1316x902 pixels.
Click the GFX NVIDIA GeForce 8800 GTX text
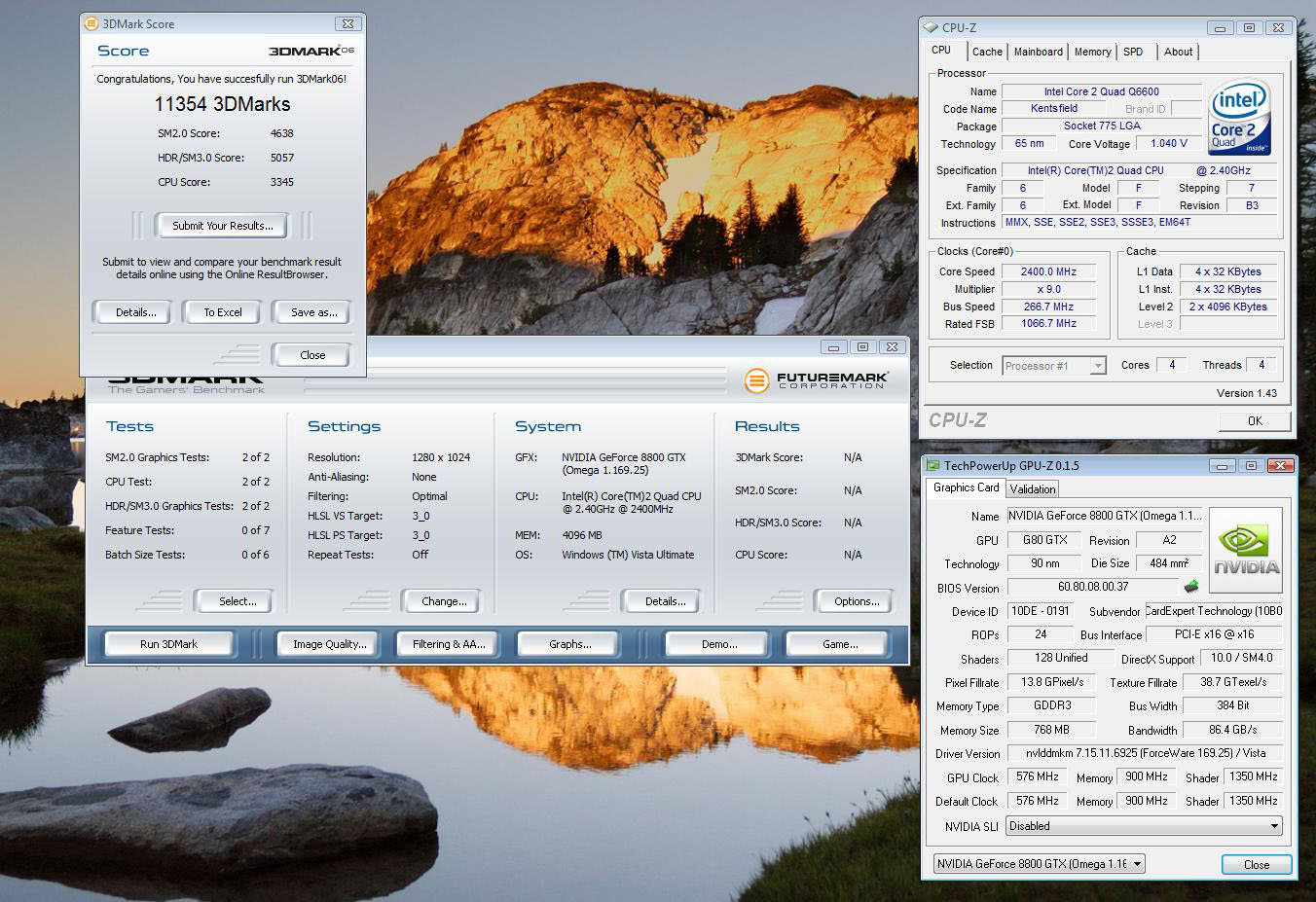(623, 463)
